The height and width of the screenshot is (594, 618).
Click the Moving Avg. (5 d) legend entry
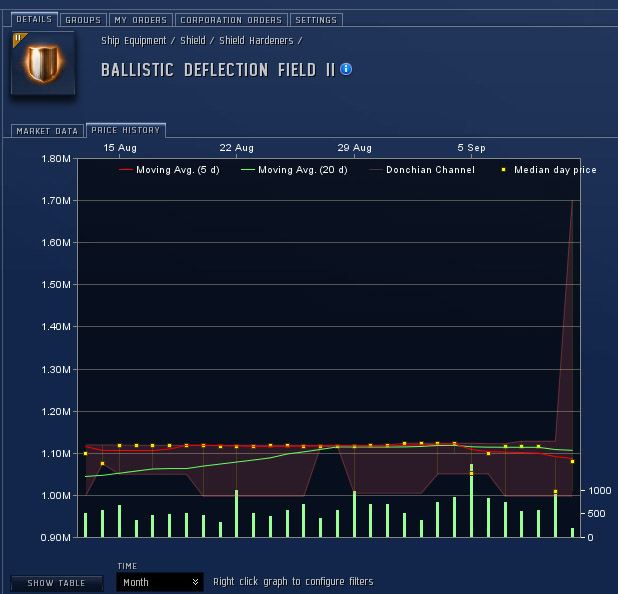[169, 170]
